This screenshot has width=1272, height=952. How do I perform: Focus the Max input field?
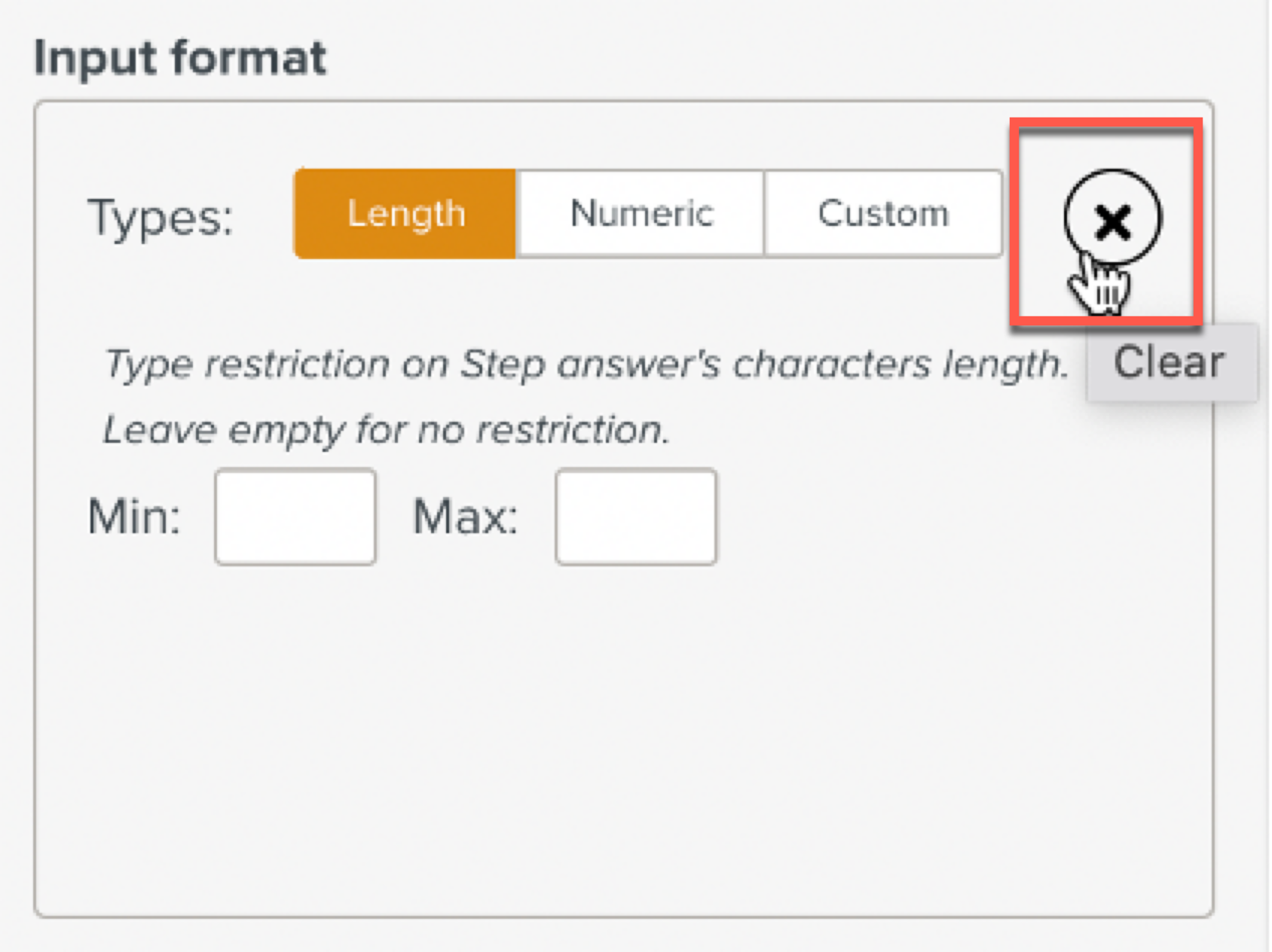tap(636, 517)
